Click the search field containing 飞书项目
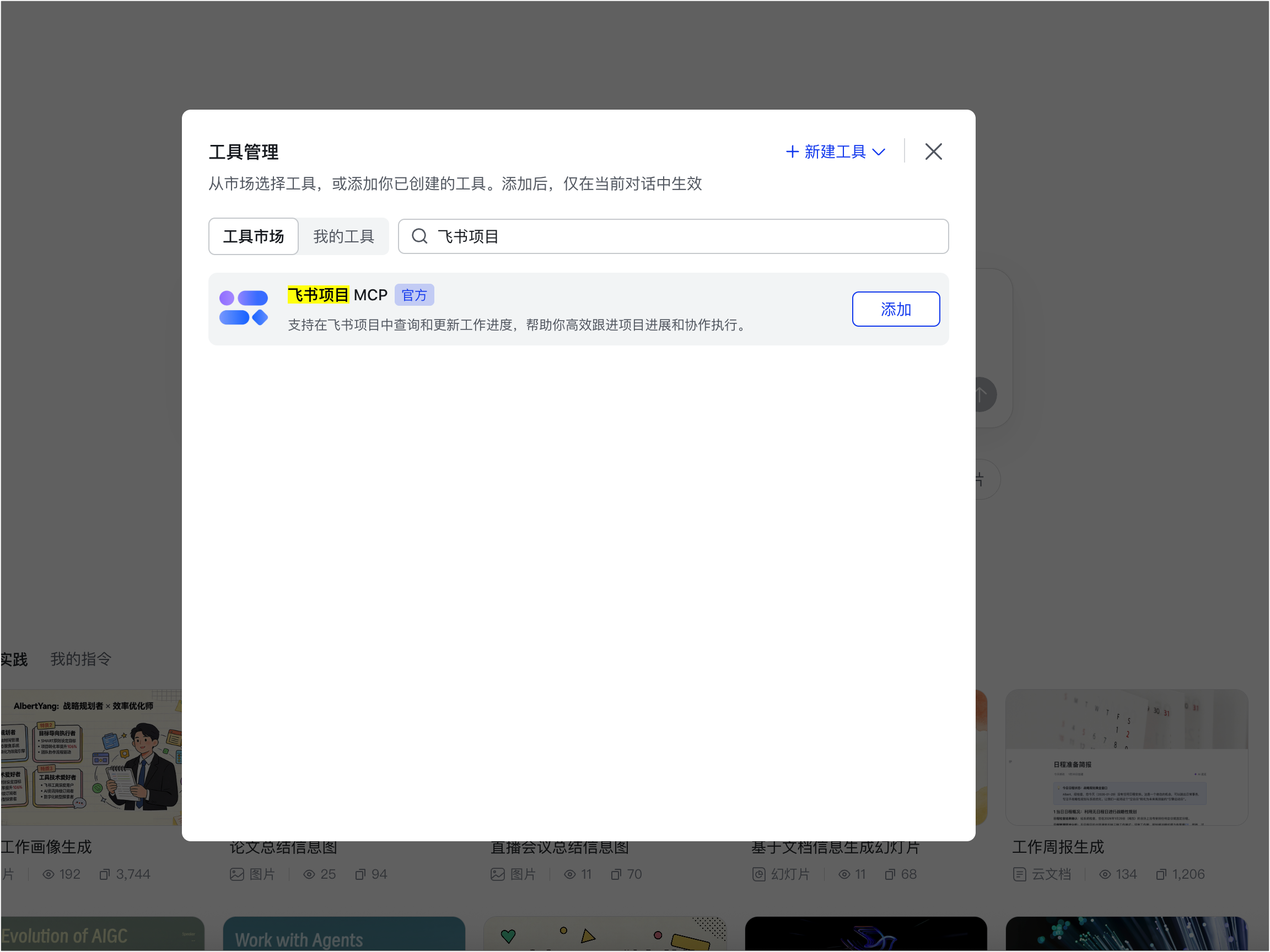The image size is (1270, 952). pos(673,236)
